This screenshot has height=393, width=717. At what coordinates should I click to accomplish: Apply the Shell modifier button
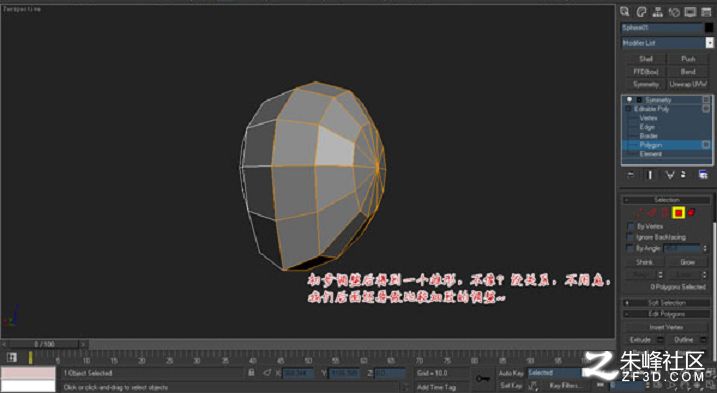pyautogui.click(x=646, y=59)
